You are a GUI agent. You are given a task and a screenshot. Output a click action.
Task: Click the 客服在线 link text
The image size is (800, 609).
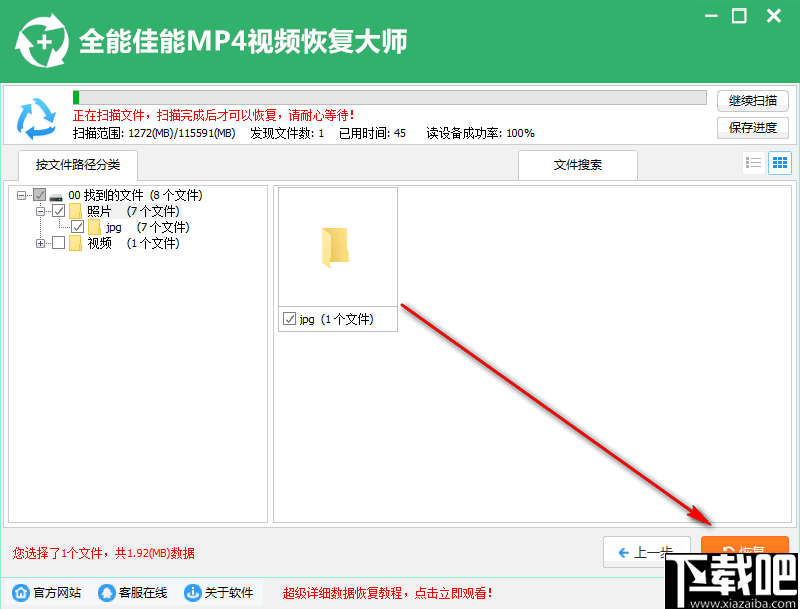(x=143, y=593)
